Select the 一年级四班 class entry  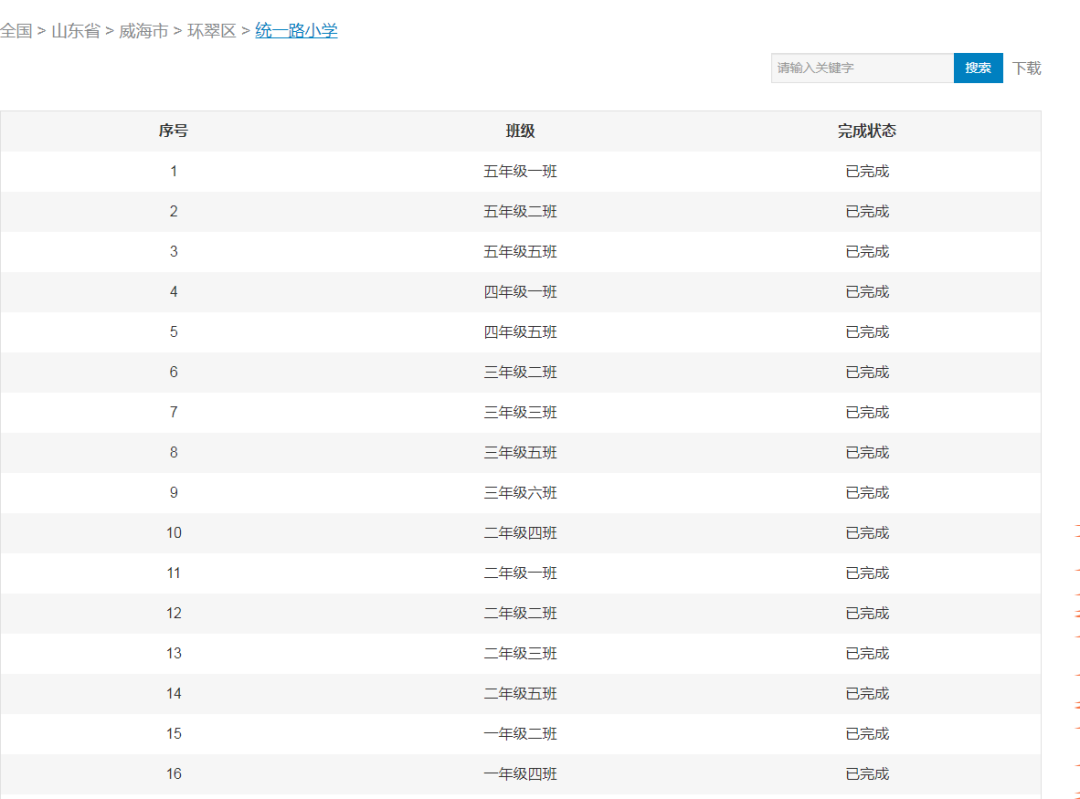pyautogui.click(x=520, y=774)
